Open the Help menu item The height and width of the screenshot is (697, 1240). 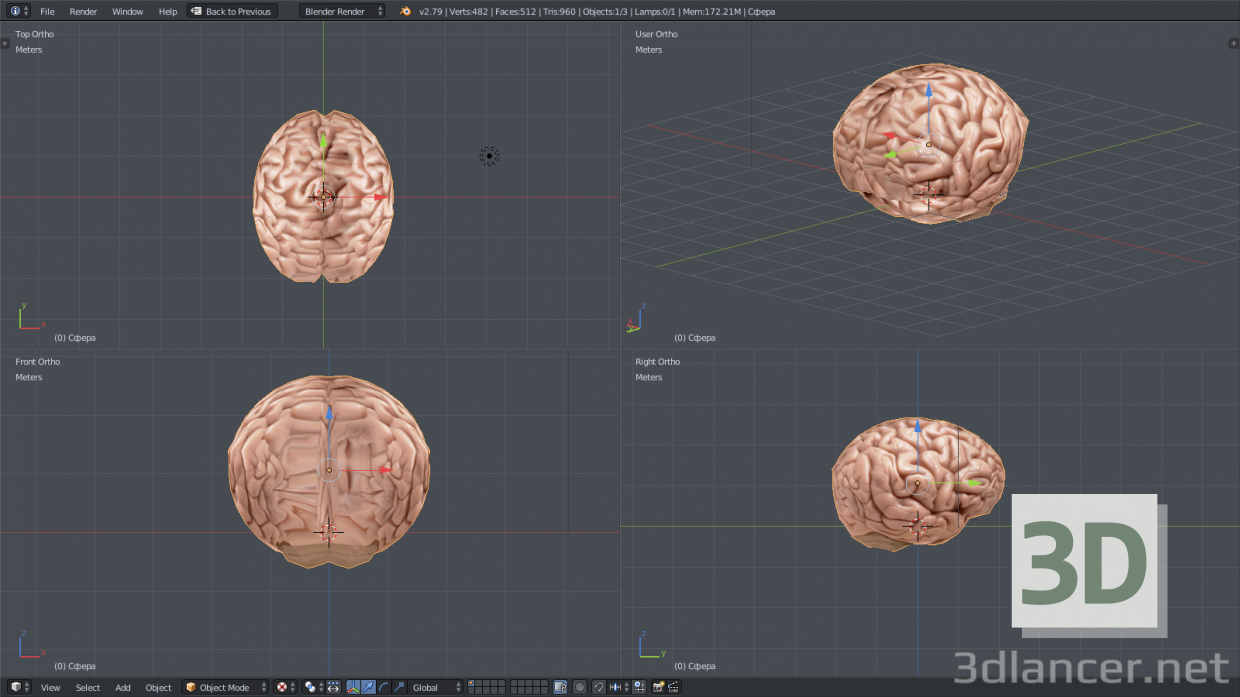pyautogui.click(x=167, y=11)
